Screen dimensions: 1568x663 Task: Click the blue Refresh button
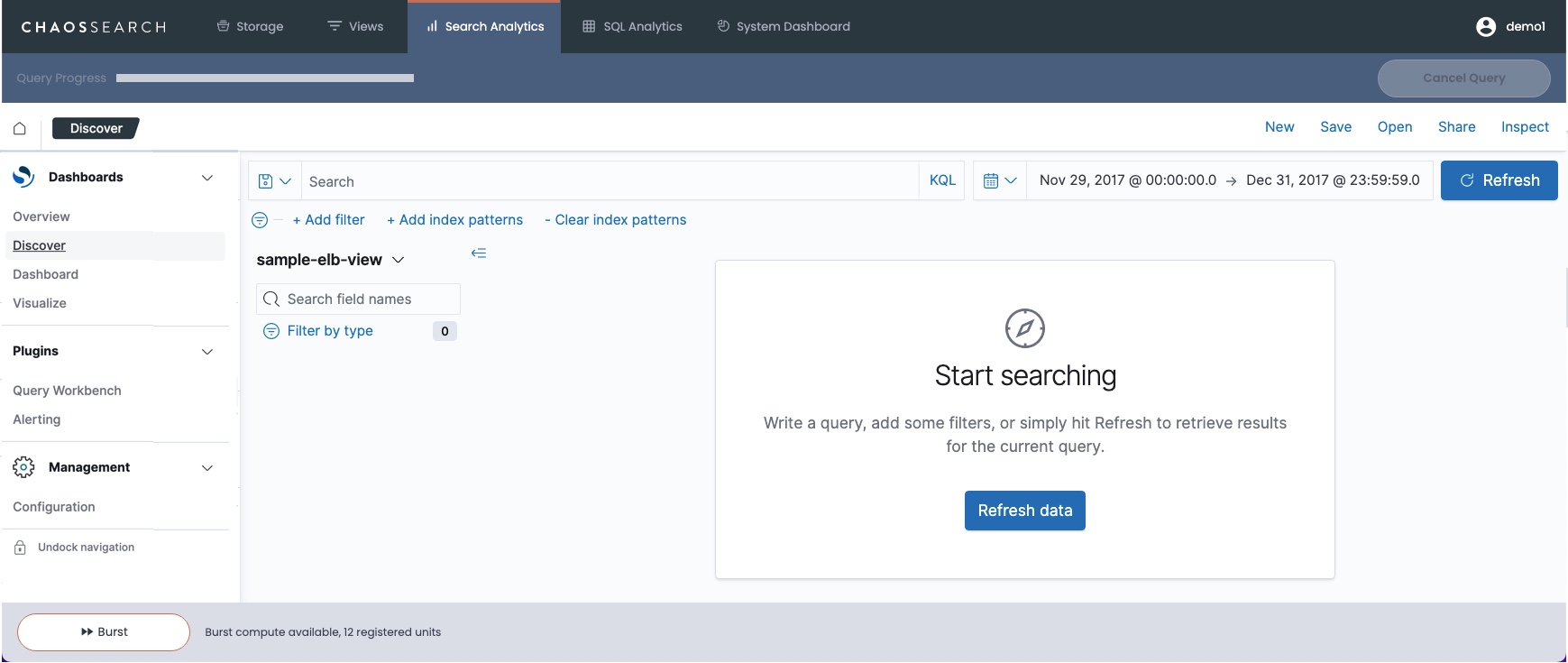click(1499, 180)
